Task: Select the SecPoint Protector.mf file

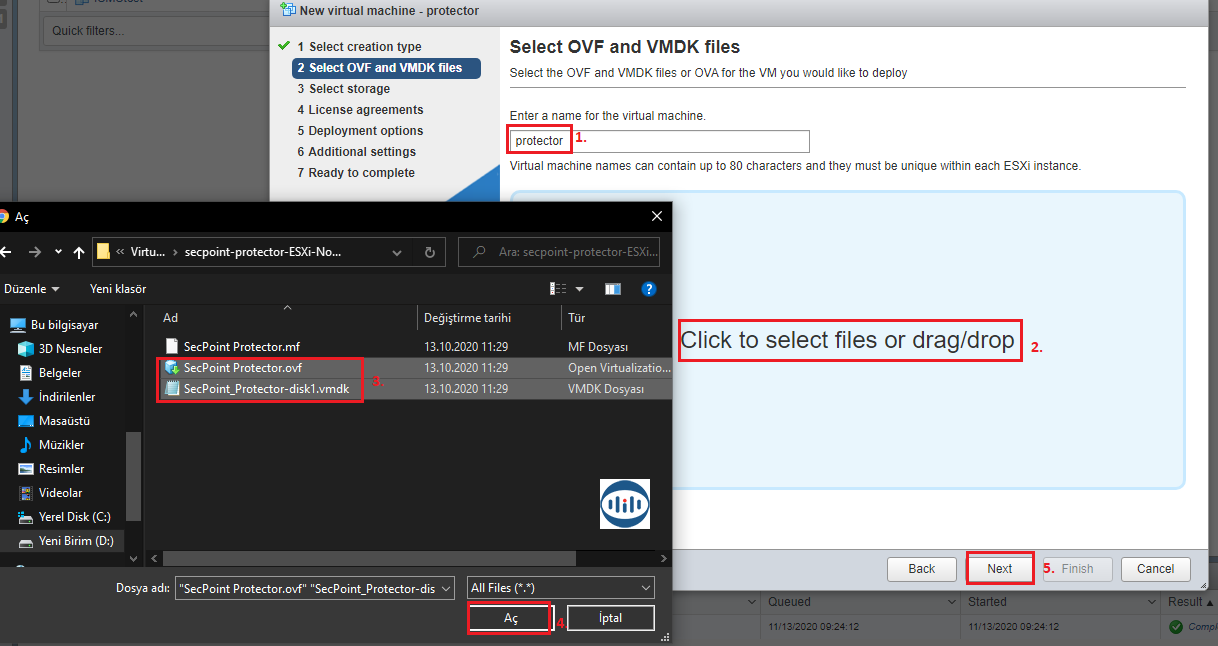Action: pyautogui.click(x=241, y=347)
